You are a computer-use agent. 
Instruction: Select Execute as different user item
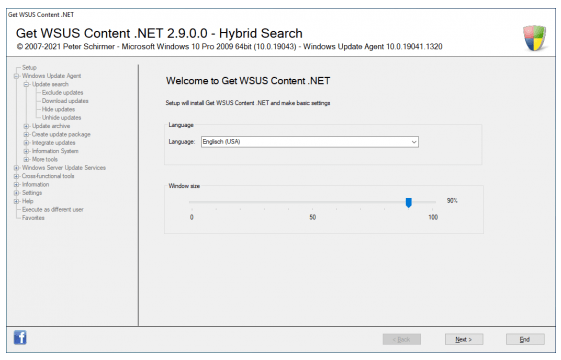pyautogui.click(x=53, y=209)
